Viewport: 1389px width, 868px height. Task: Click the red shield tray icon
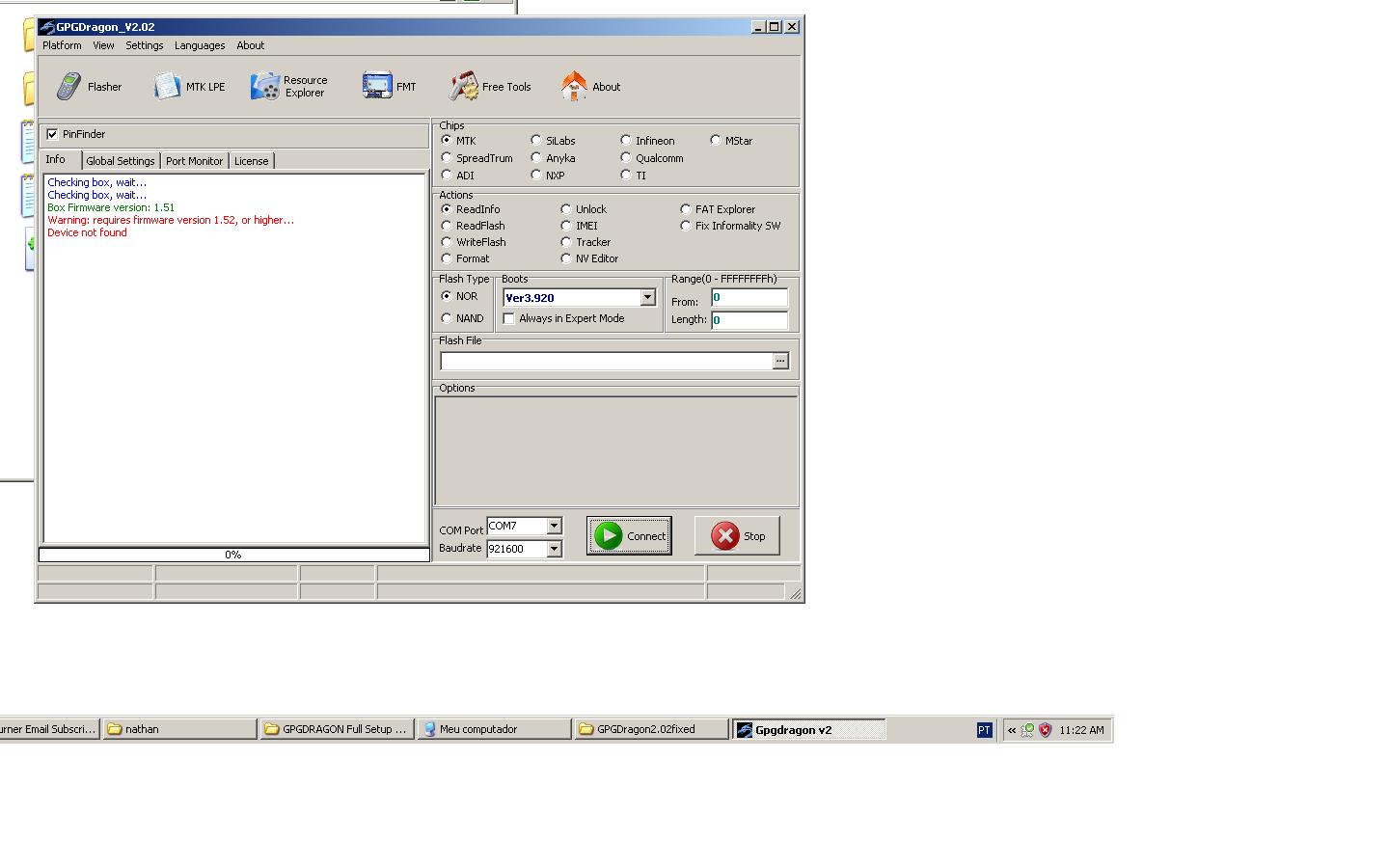tap(1045, 730)
